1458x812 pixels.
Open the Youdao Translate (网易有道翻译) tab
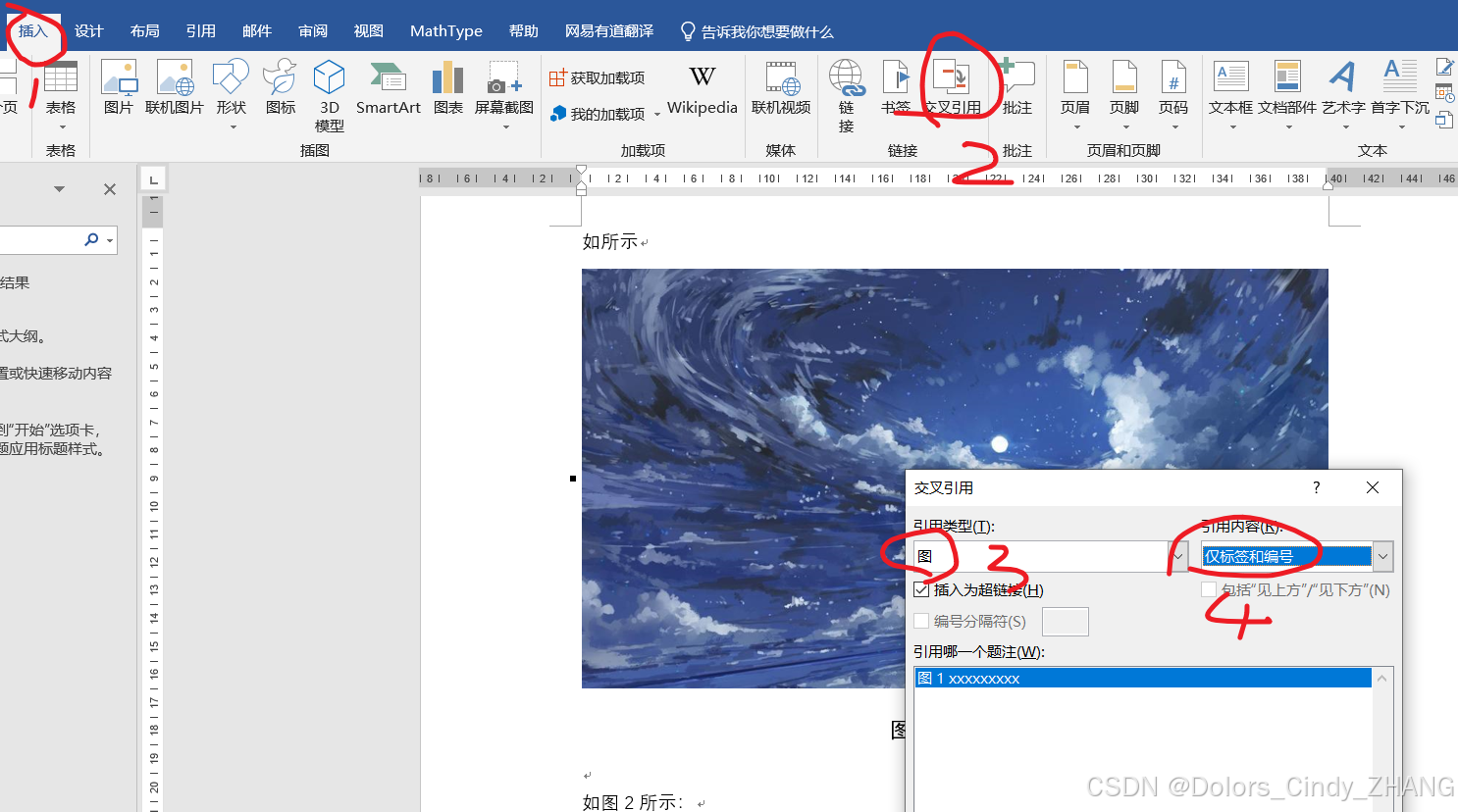pyautogui.click(x=608, y=31)
